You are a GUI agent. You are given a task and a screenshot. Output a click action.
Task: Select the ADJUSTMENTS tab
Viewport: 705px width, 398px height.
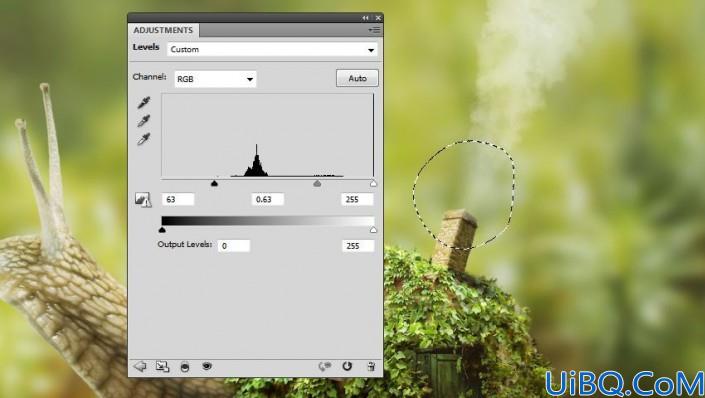point(163,30)
